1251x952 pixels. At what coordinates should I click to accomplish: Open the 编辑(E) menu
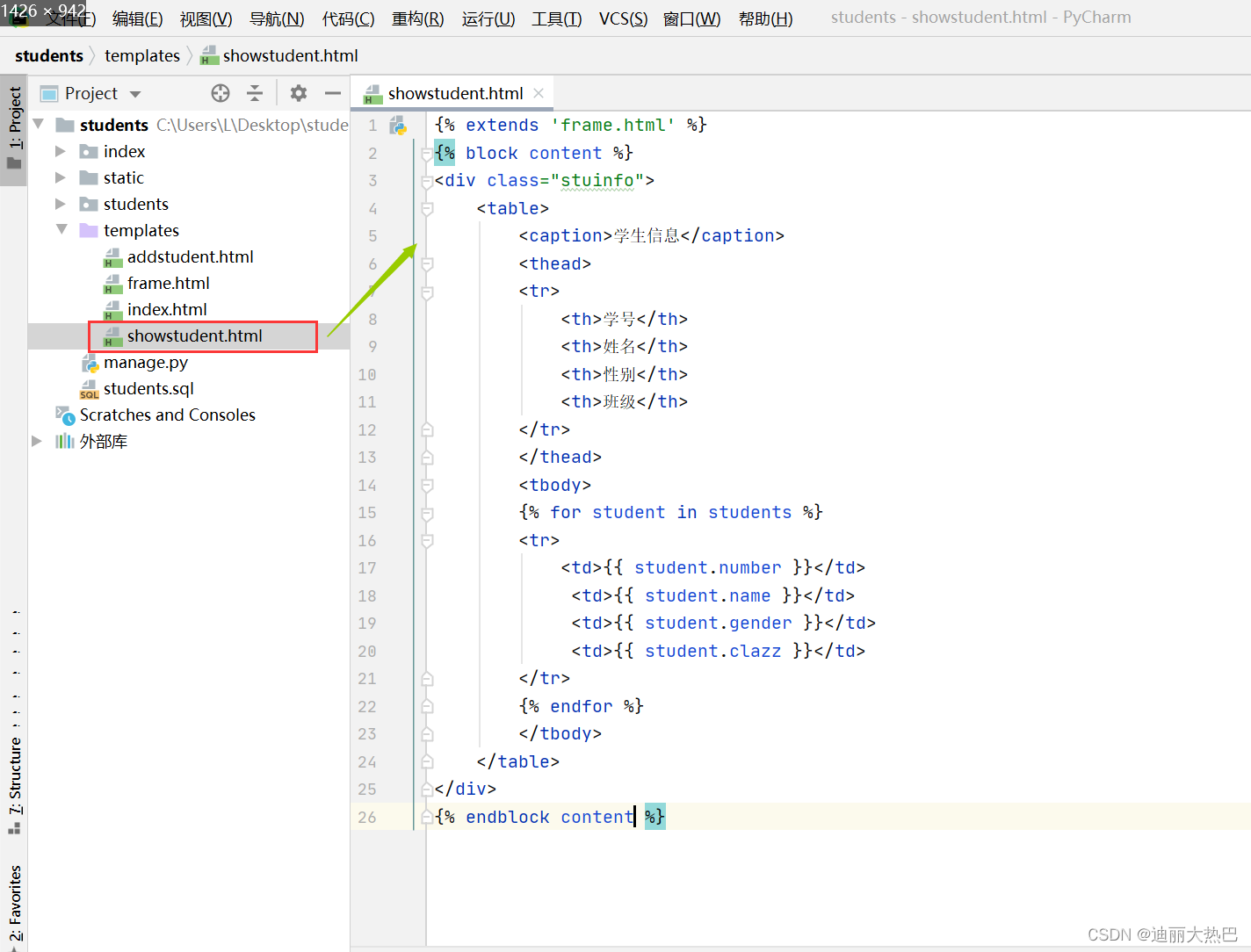click(138, 18)
